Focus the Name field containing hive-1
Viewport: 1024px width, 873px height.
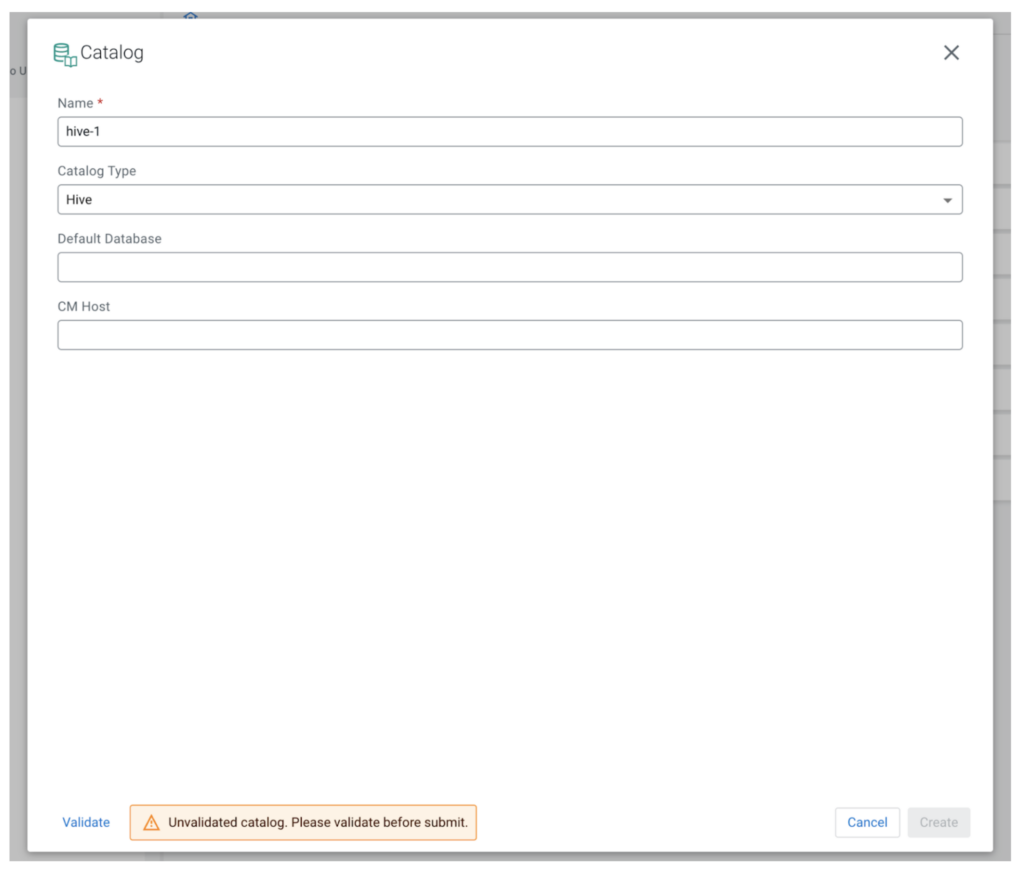click(x=509, y=132)
